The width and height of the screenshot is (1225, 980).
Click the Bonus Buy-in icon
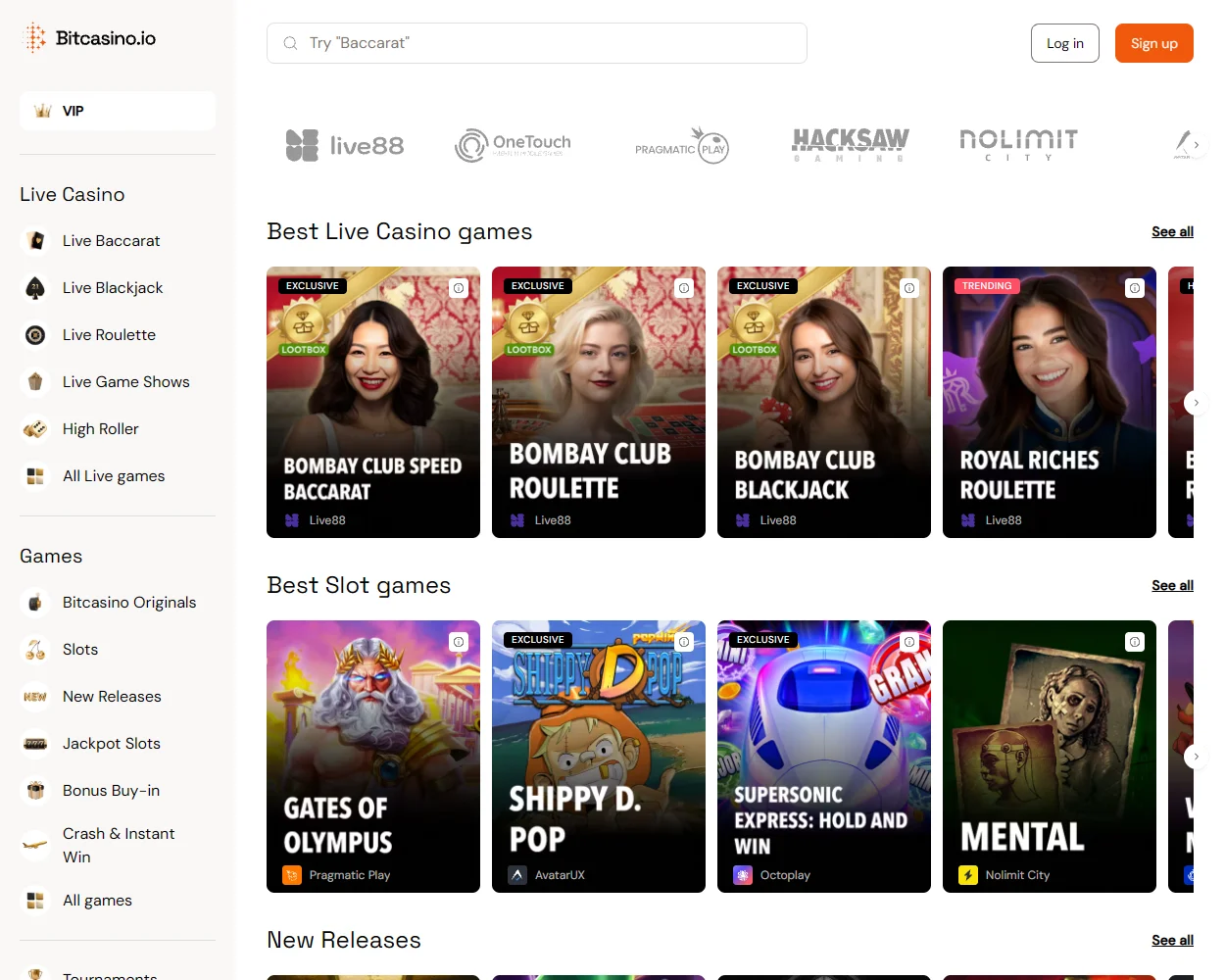(35, 790)
